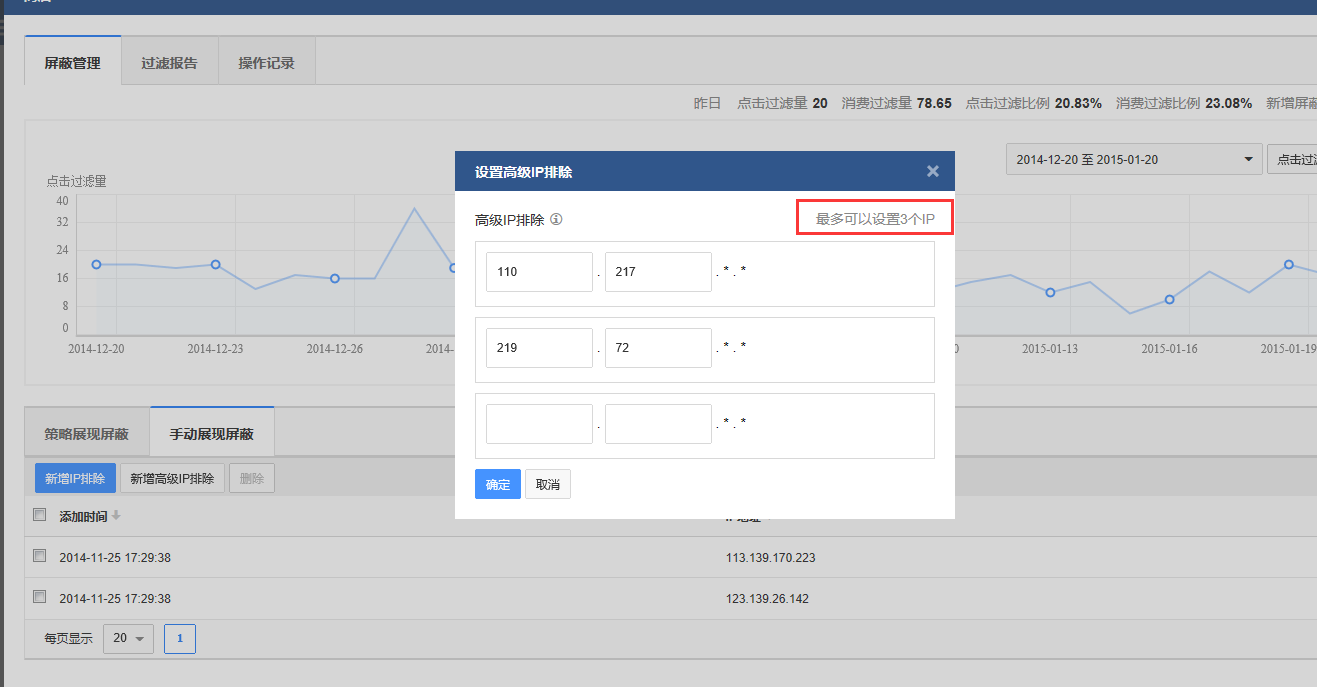Check the row for IP 123.139.26.142
The height and width of the screenshot is (687, 1317).
coord(40,597)
